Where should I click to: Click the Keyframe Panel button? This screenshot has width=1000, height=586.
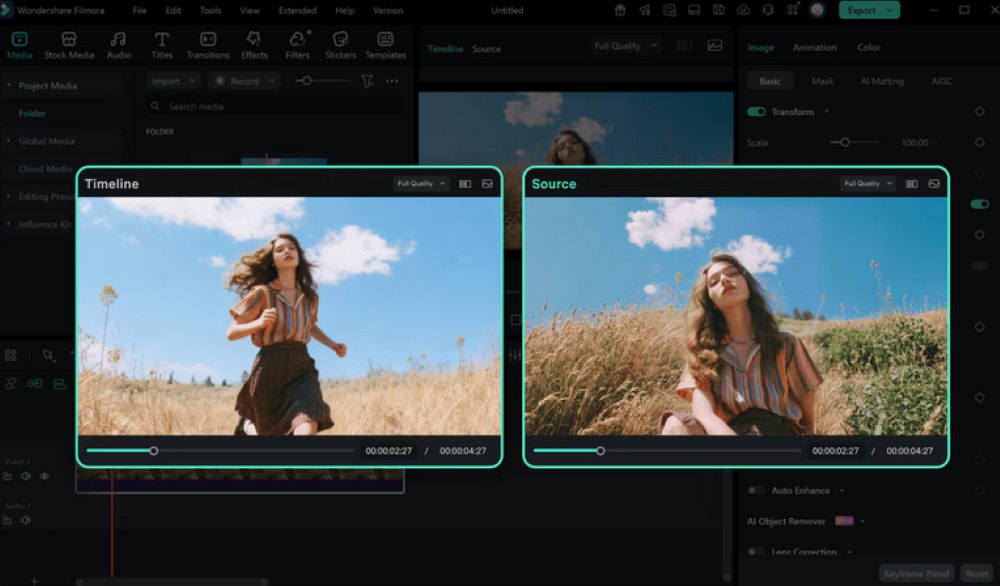point(916,574)
